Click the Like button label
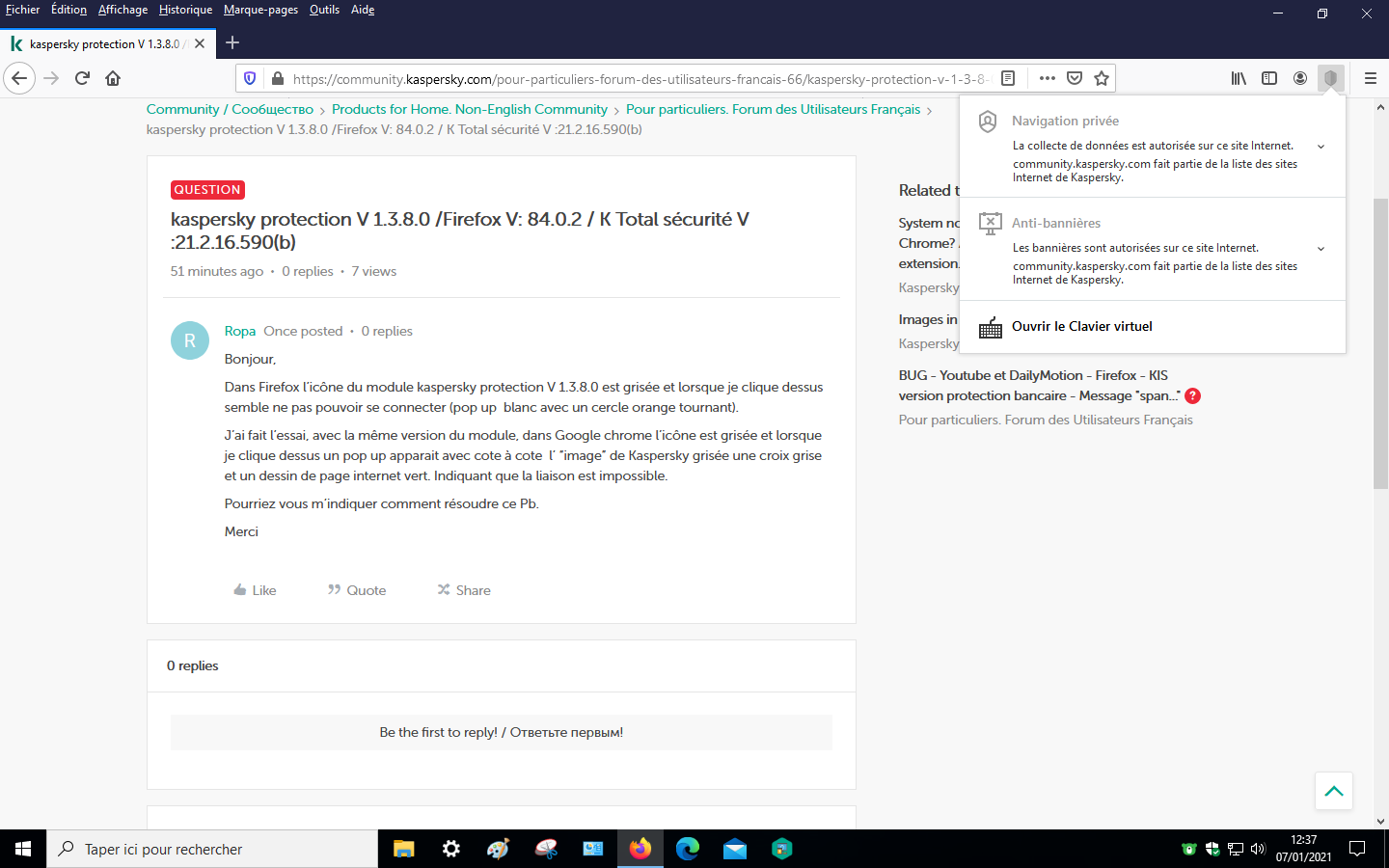Image resolution: width=1389 pixels, height=868 pixels. 264,590
